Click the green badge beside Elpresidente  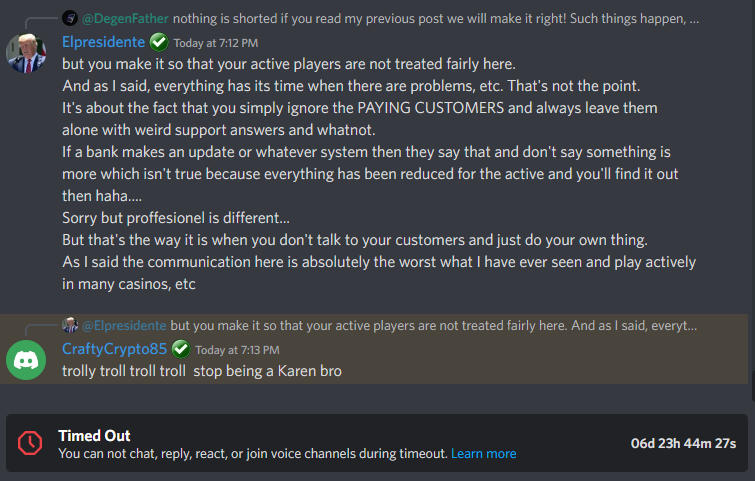158,42
